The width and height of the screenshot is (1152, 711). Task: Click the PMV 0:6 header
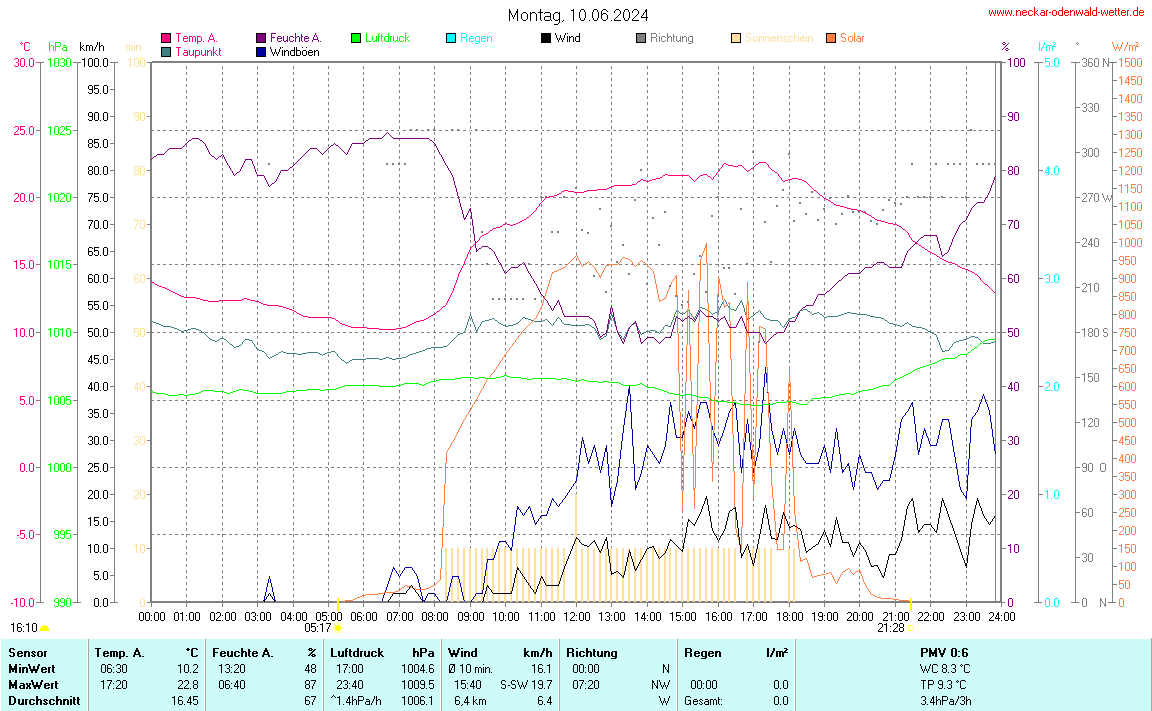944,652
